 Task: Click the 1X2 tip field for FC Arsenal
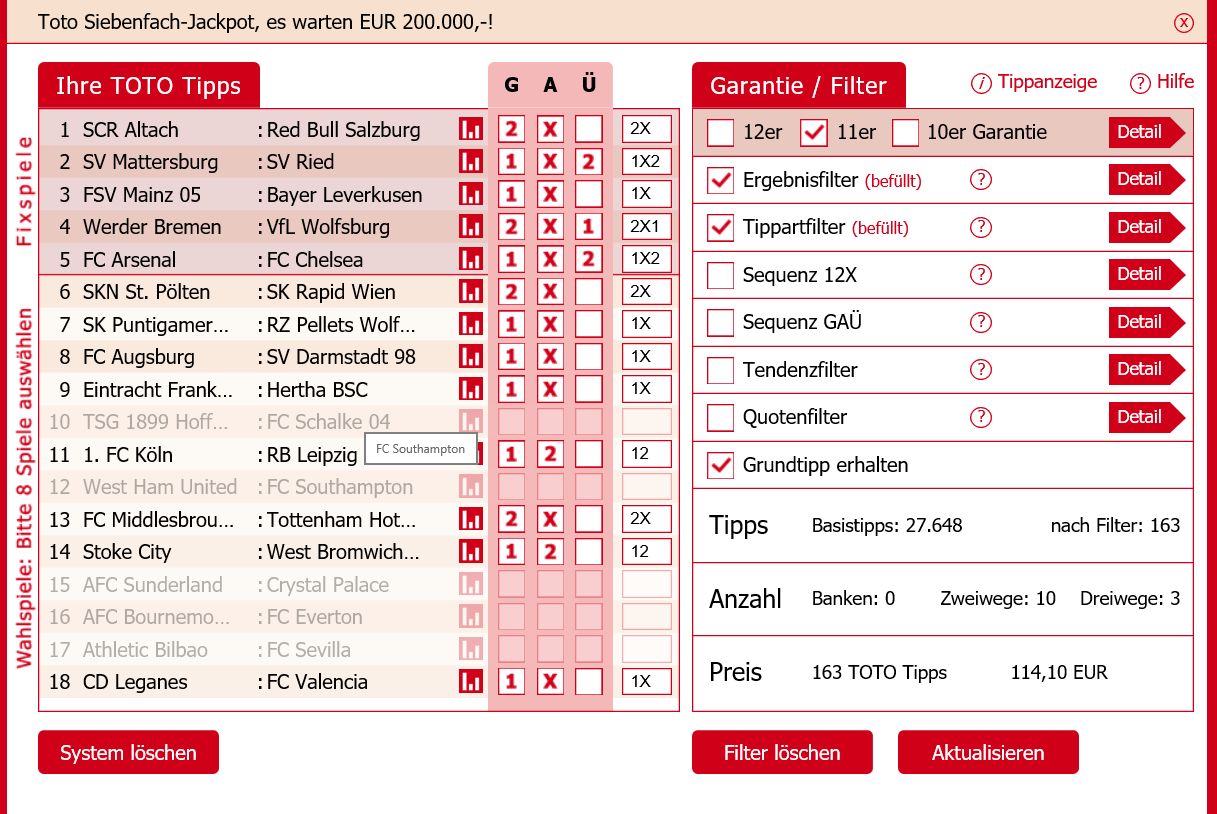pos(647,259)
